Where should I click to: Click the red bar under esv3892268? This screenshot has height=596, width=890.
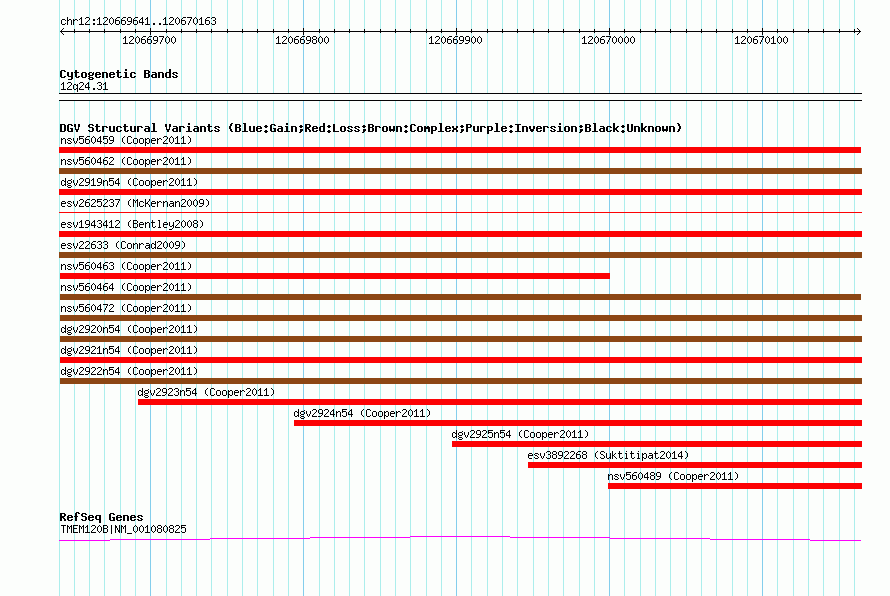(x=695, y=465)
